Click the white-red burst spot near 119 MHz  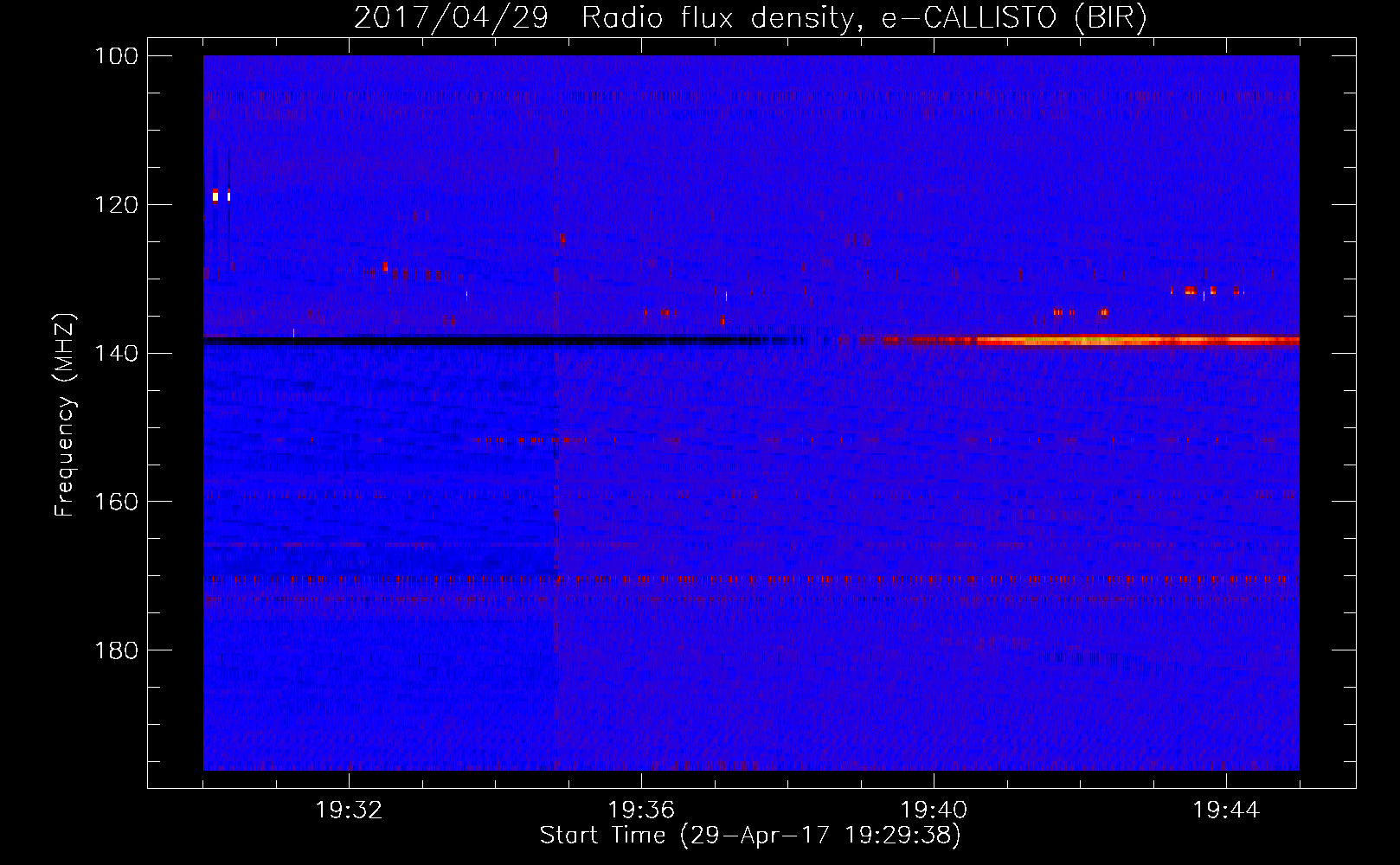[x=215, y=195]
